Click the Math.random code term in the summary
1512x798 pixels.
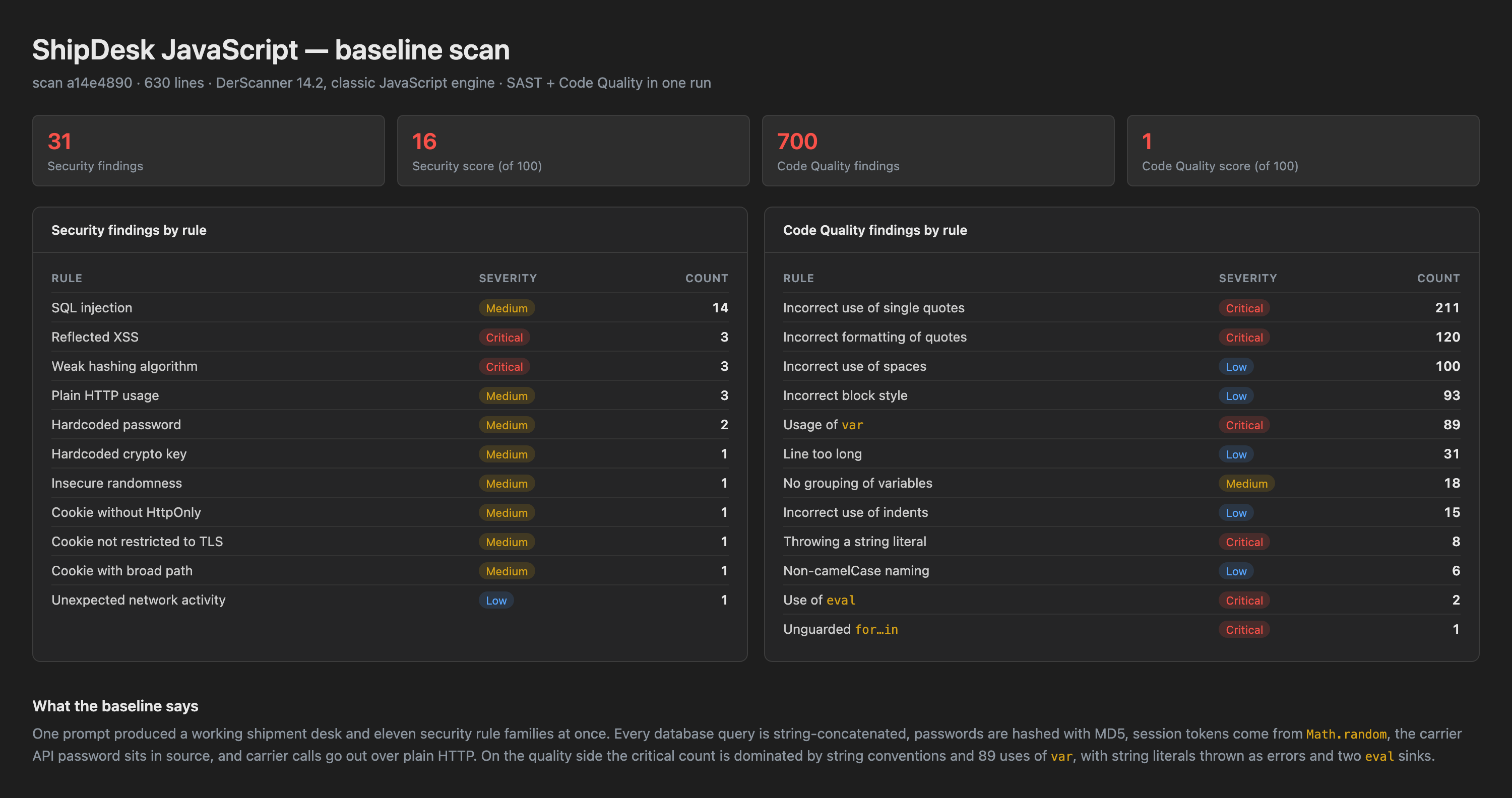tap(1346, 734)
